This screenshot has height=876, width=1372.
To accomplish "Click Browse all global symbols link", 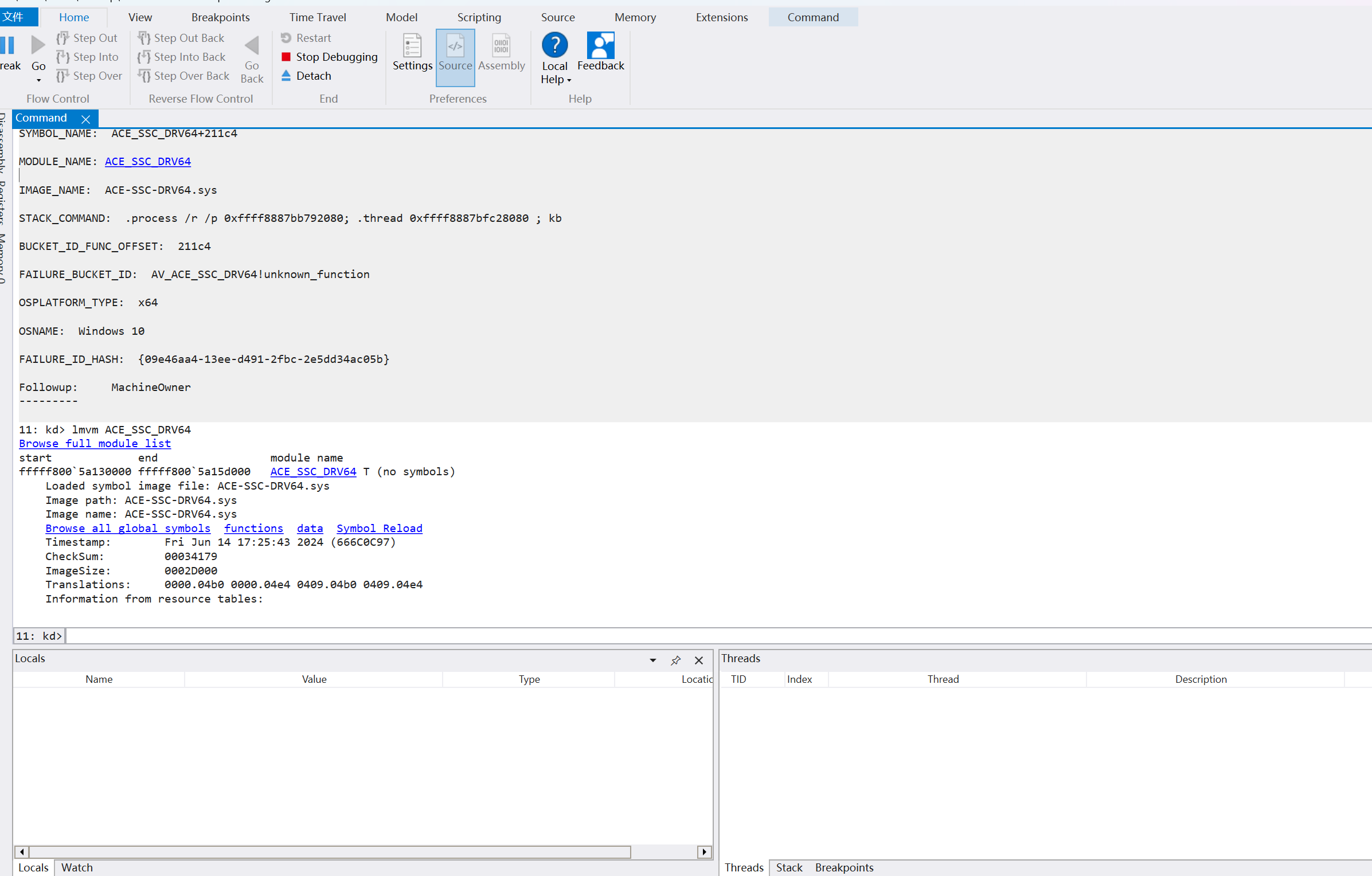I will click(x=128, y=529).
